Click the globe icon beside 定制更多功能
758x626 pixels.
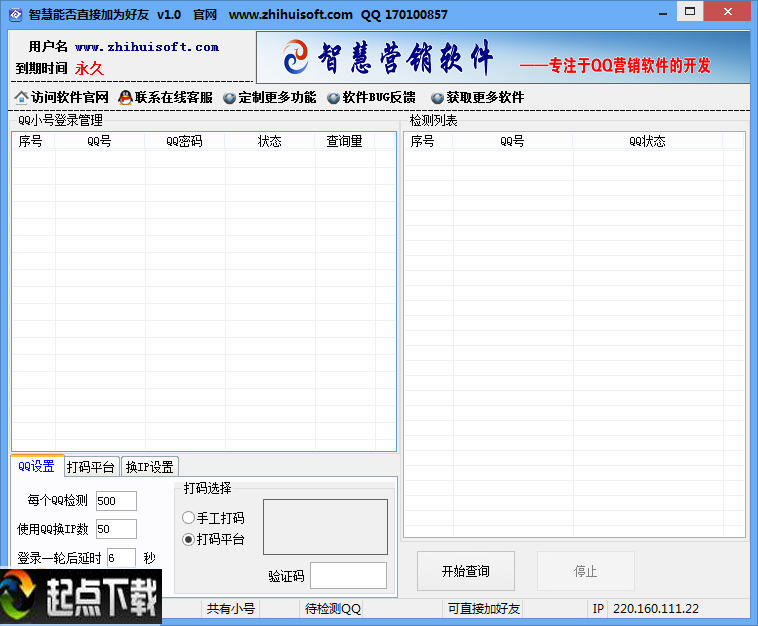click(230, 98)
